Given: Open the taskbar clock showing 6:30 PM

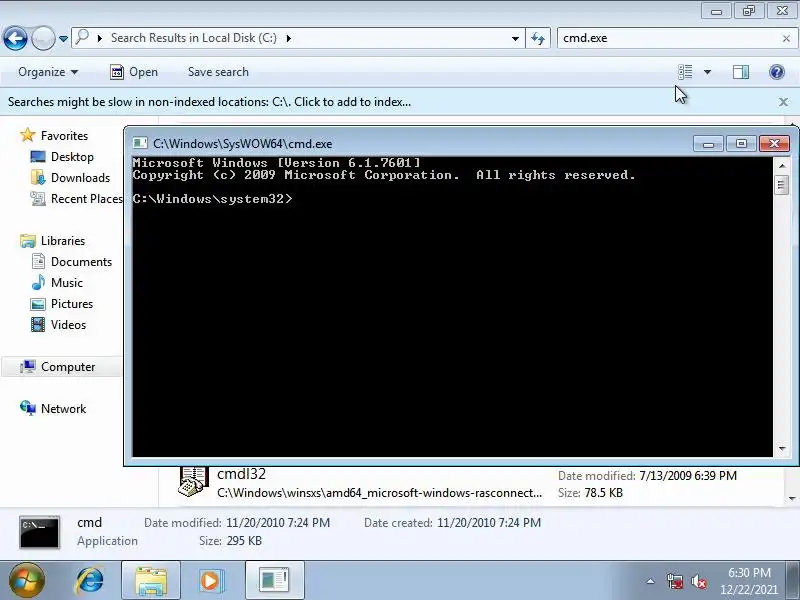Looking at the screenshot, I should click(x=749, y=581).
